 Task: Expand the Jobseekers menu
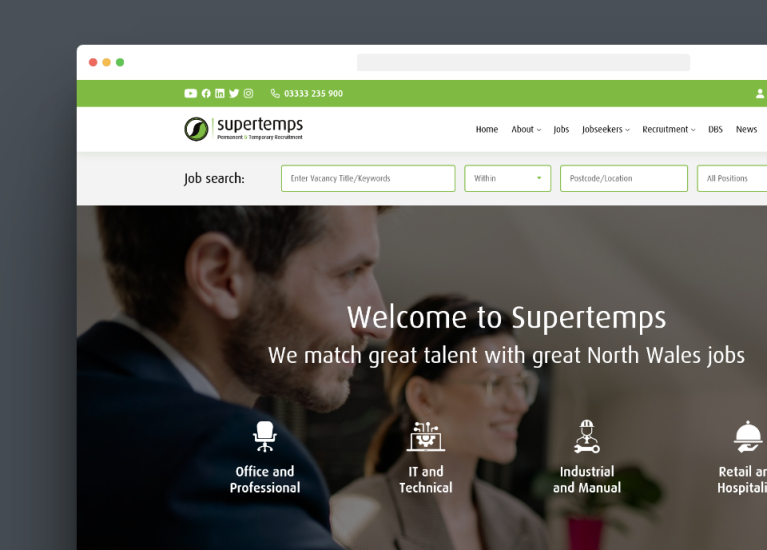click(606, 129)
